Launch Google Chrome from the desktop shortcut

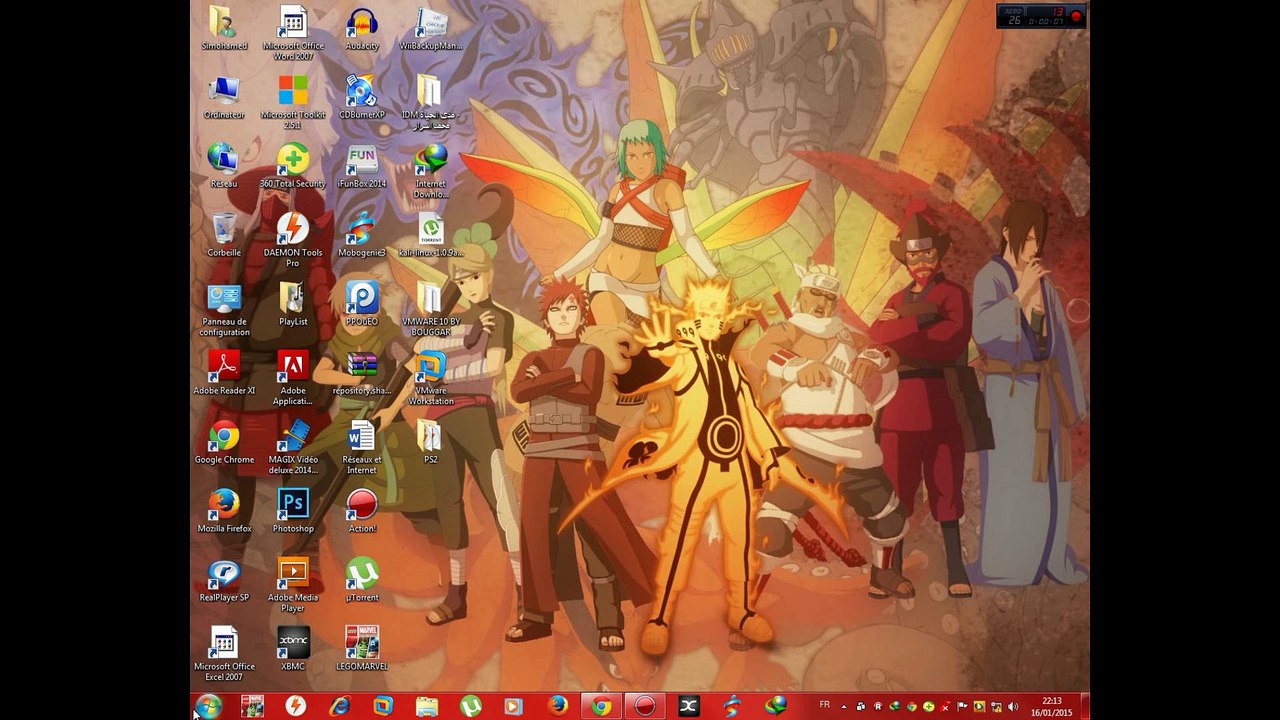tap(224, 442)
